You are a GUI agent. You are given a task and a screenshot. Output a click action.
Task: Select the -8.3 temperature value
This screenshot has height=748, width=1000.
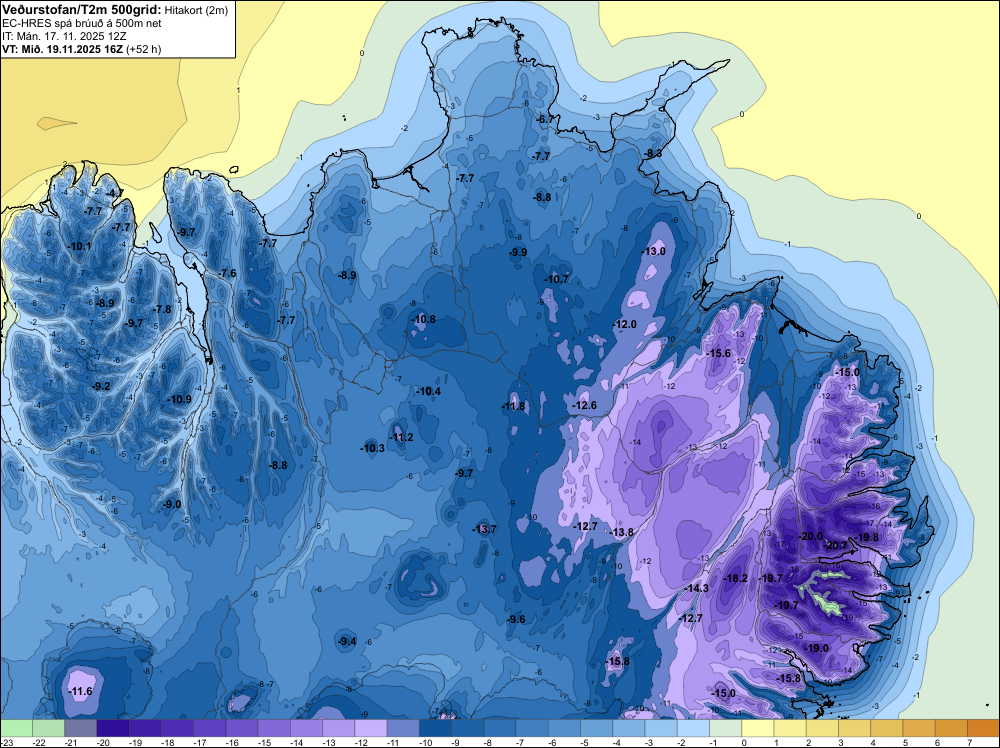point(652,154)
